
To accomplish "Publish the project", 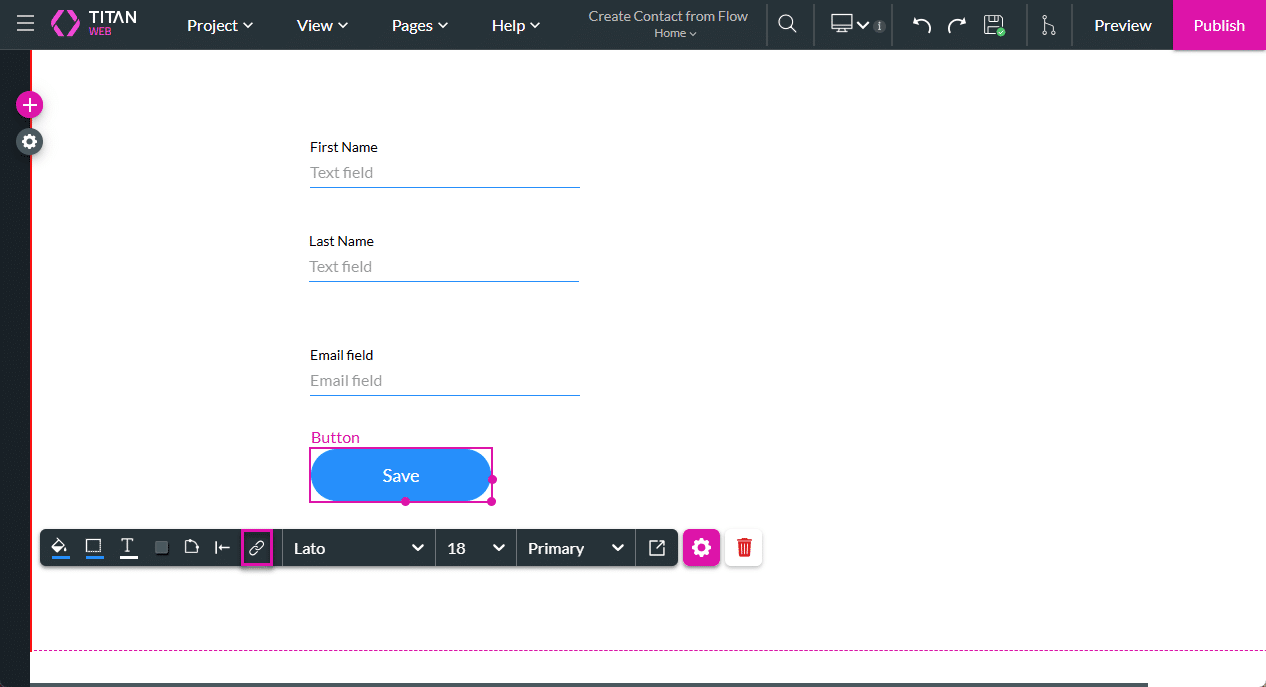I will [x=1218, y=25].
